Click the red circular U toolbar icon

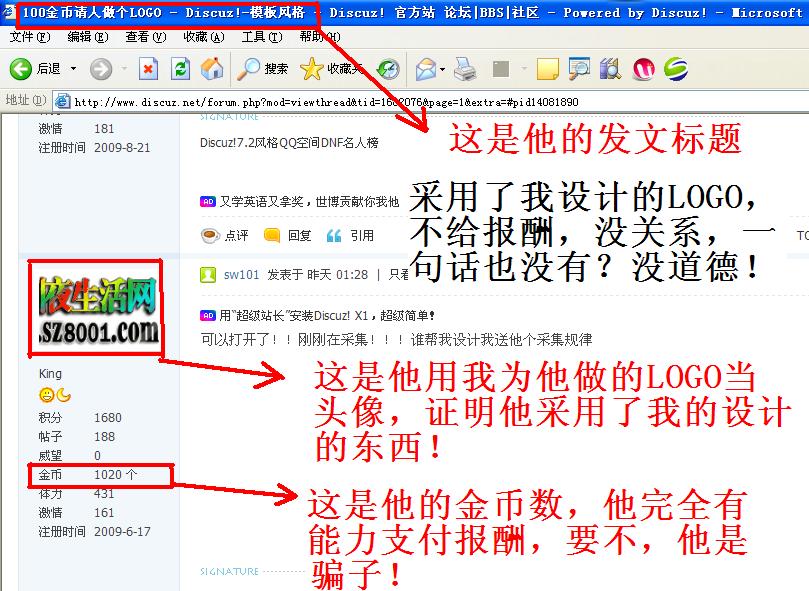tap(643, 69)
